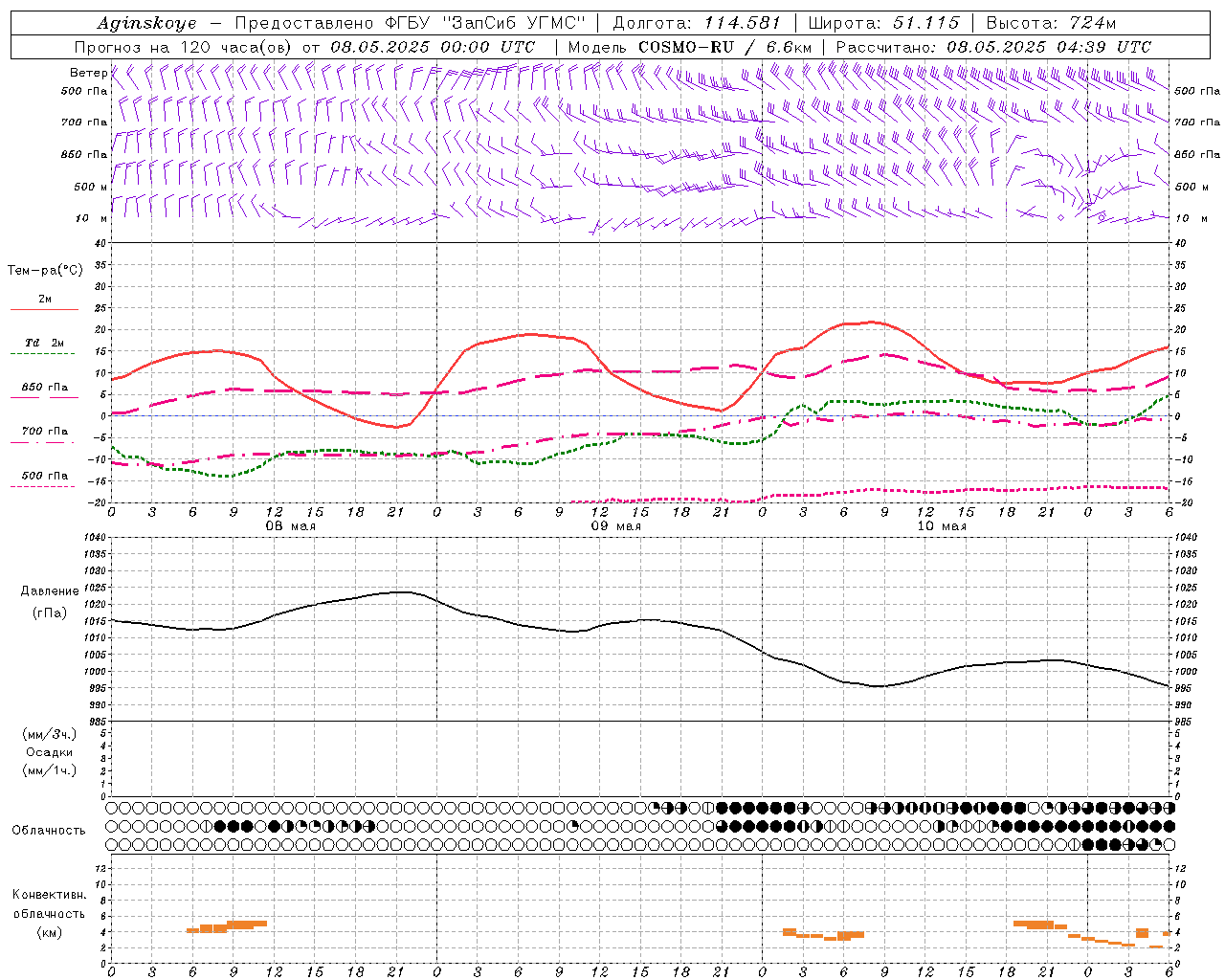Click the 2м temperature legend label

click(45, 299)
